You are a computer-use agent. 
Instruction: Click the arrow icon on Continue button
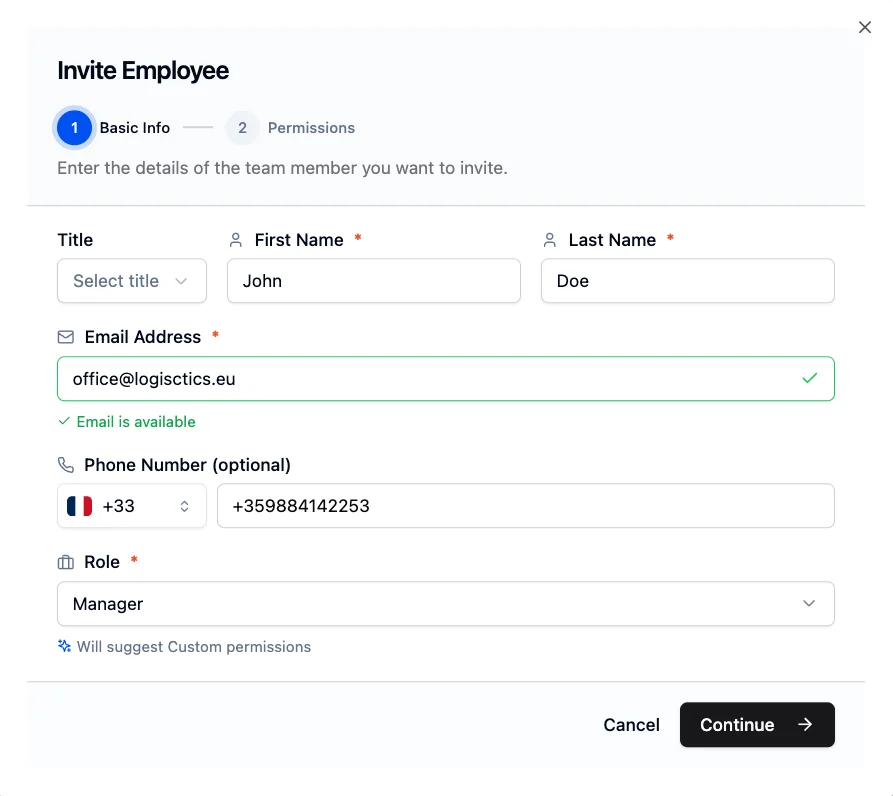point(805,724)
